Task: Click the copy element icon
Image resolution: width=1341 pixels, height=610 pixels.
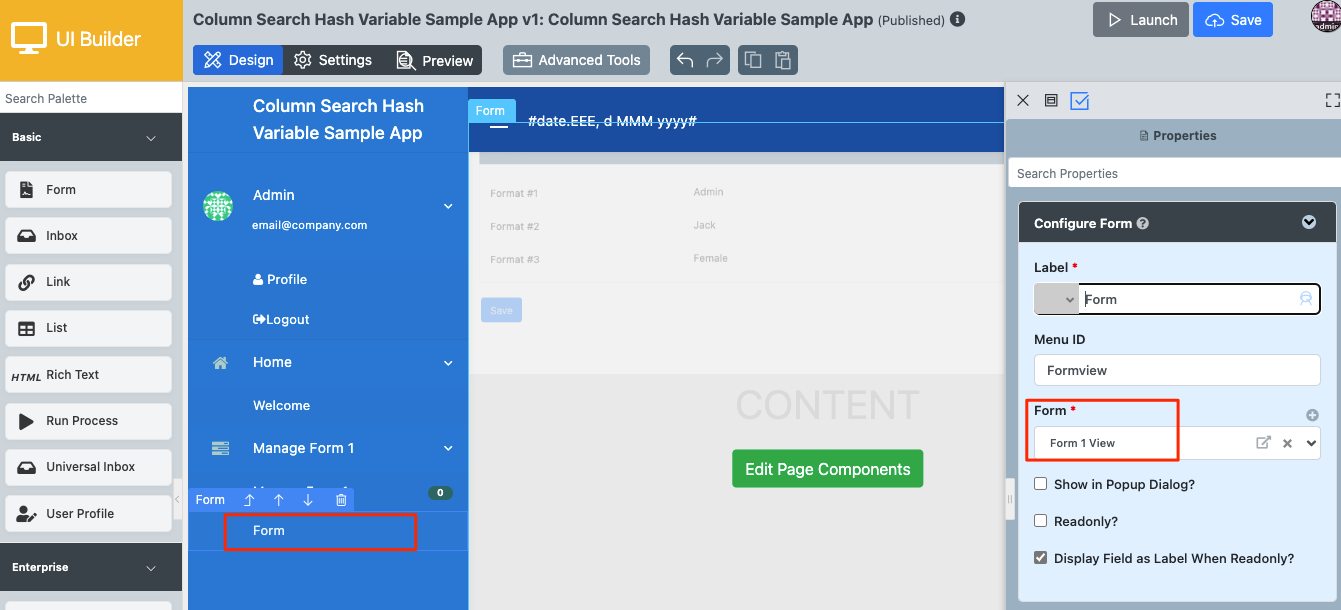Action: (x=753, y=60)
